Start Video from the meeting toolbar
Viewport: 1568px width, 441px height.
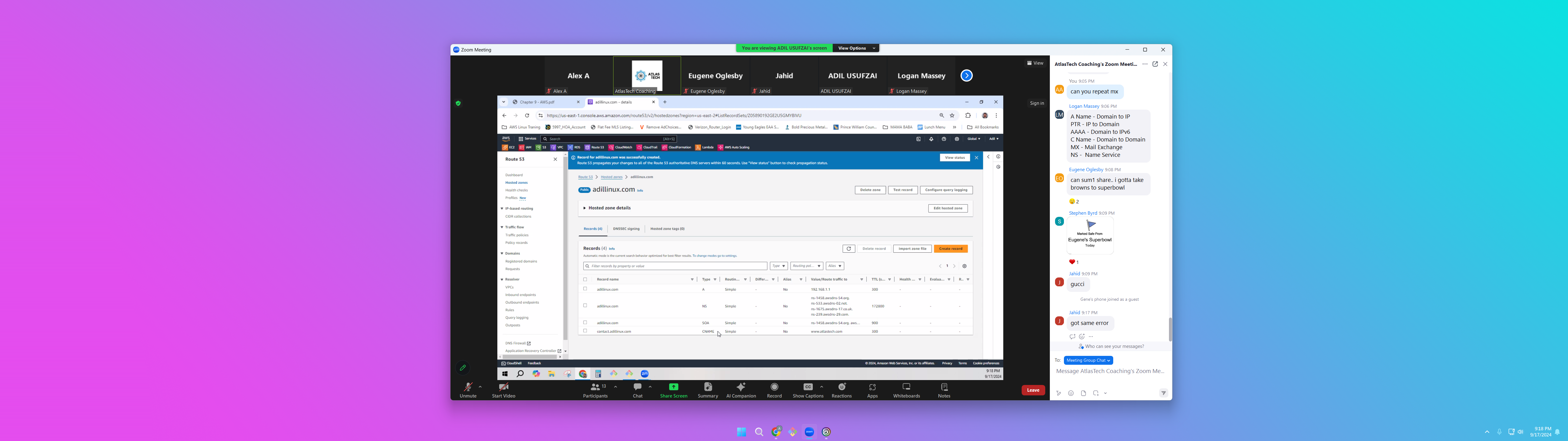[x=503, y=387]
